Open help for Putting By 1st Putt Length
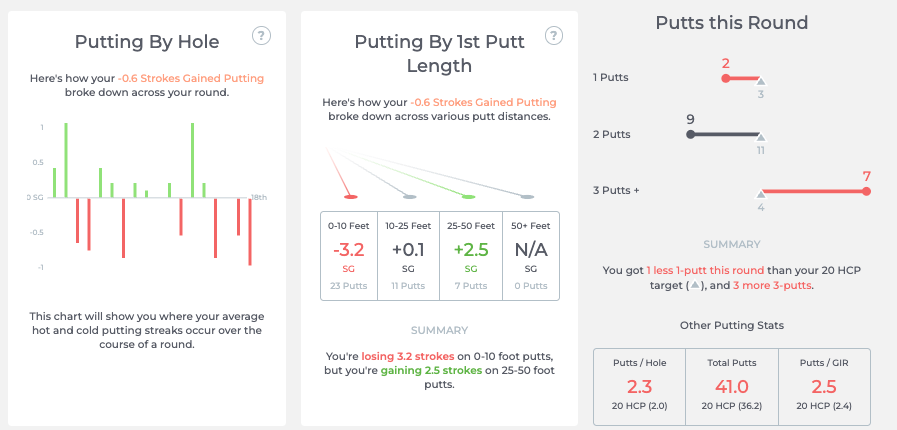Viewport: 897px width, 430px height. (554, 36)
